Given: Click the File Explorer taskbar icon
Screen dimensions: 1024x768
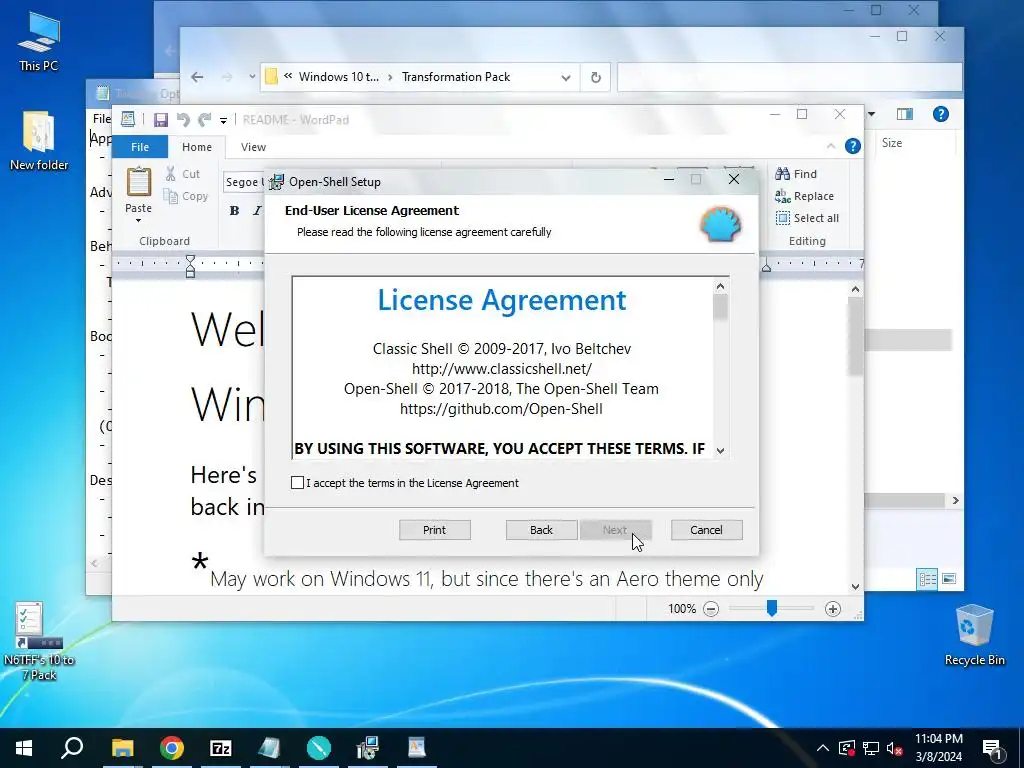Looking at the screenshot, I should 122,748.
